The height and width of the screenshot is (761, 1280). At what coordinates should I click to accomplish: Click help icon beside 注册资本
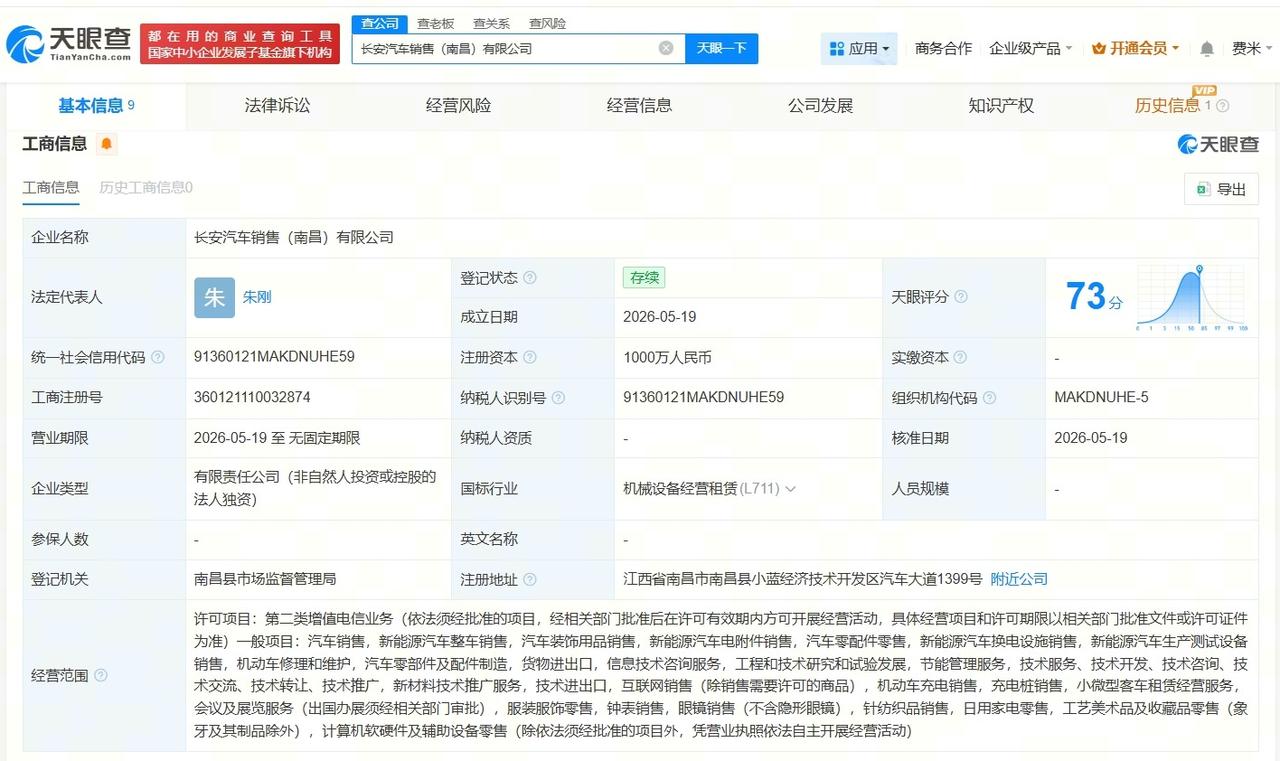point(530,357)
